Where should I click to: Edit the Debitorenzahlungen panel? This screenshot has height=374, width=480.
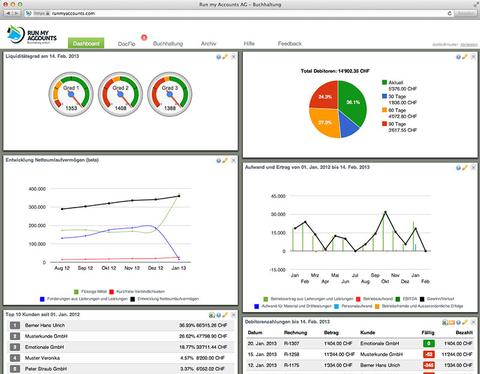(x=465, y=322)
